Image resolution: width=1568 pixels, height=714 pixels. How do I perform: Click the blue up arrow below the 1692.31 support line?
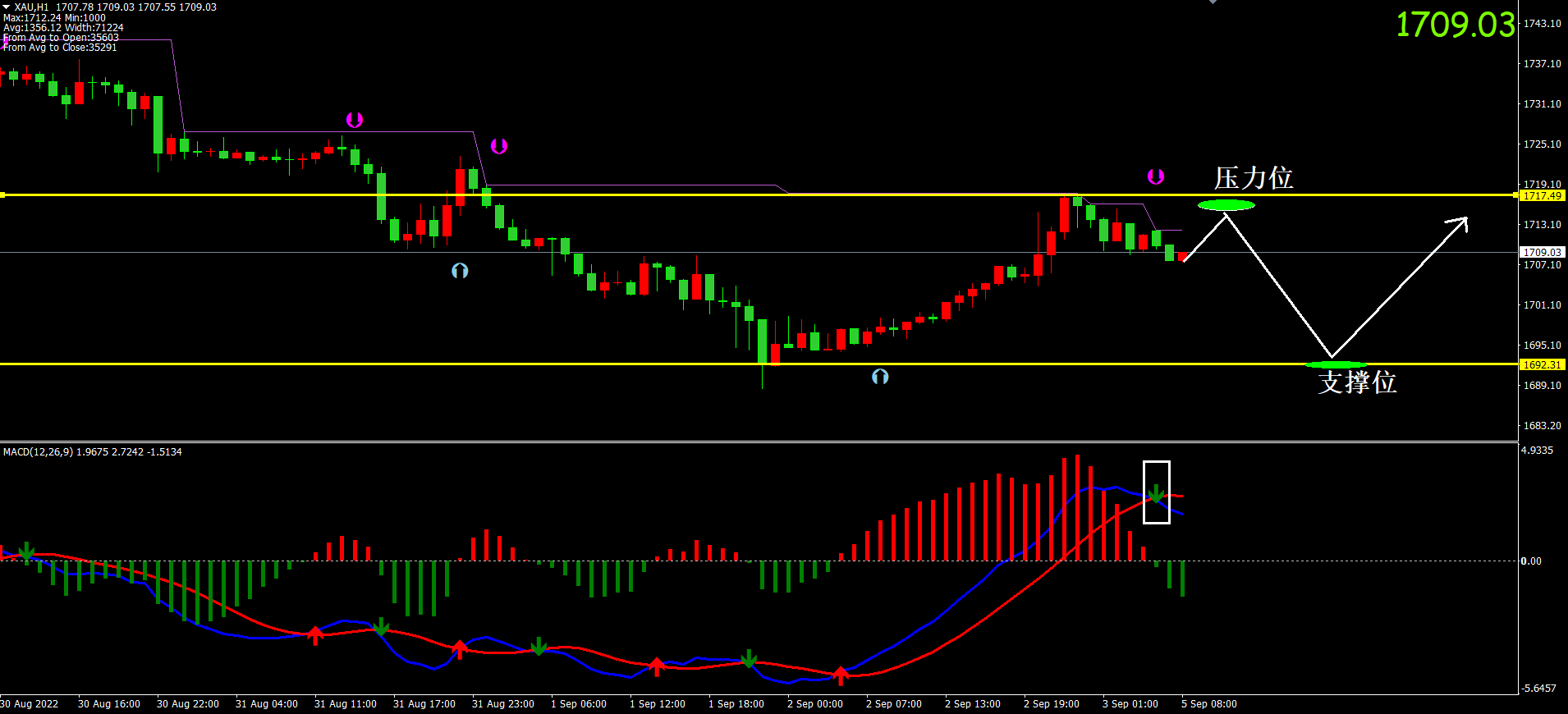tap(880, 377)
